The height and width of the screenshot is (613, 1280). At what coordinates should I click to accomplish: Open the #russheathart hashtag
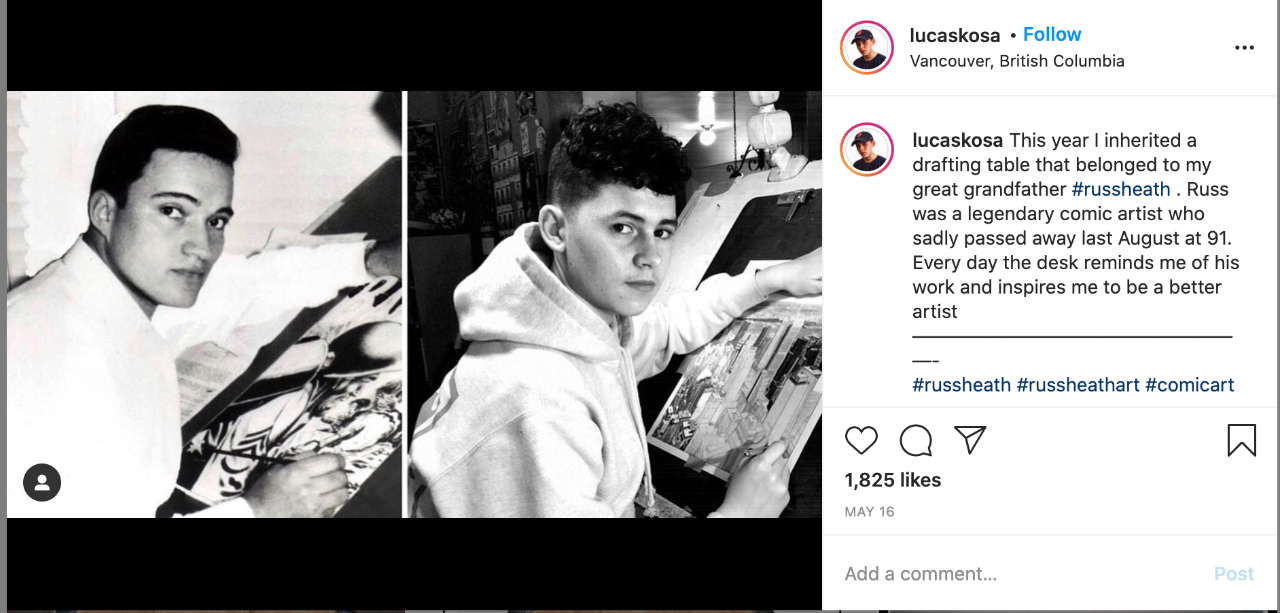pyautogui.click(x=1078, y=385)
